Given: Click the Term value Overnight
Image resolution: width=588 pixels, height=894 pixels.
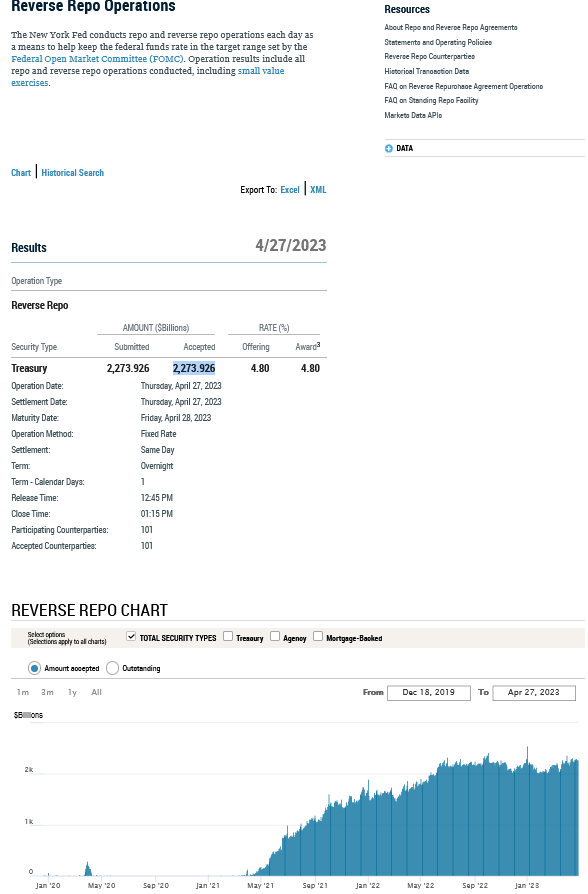Looking at the screenshot, I should (x=157, y=466).
